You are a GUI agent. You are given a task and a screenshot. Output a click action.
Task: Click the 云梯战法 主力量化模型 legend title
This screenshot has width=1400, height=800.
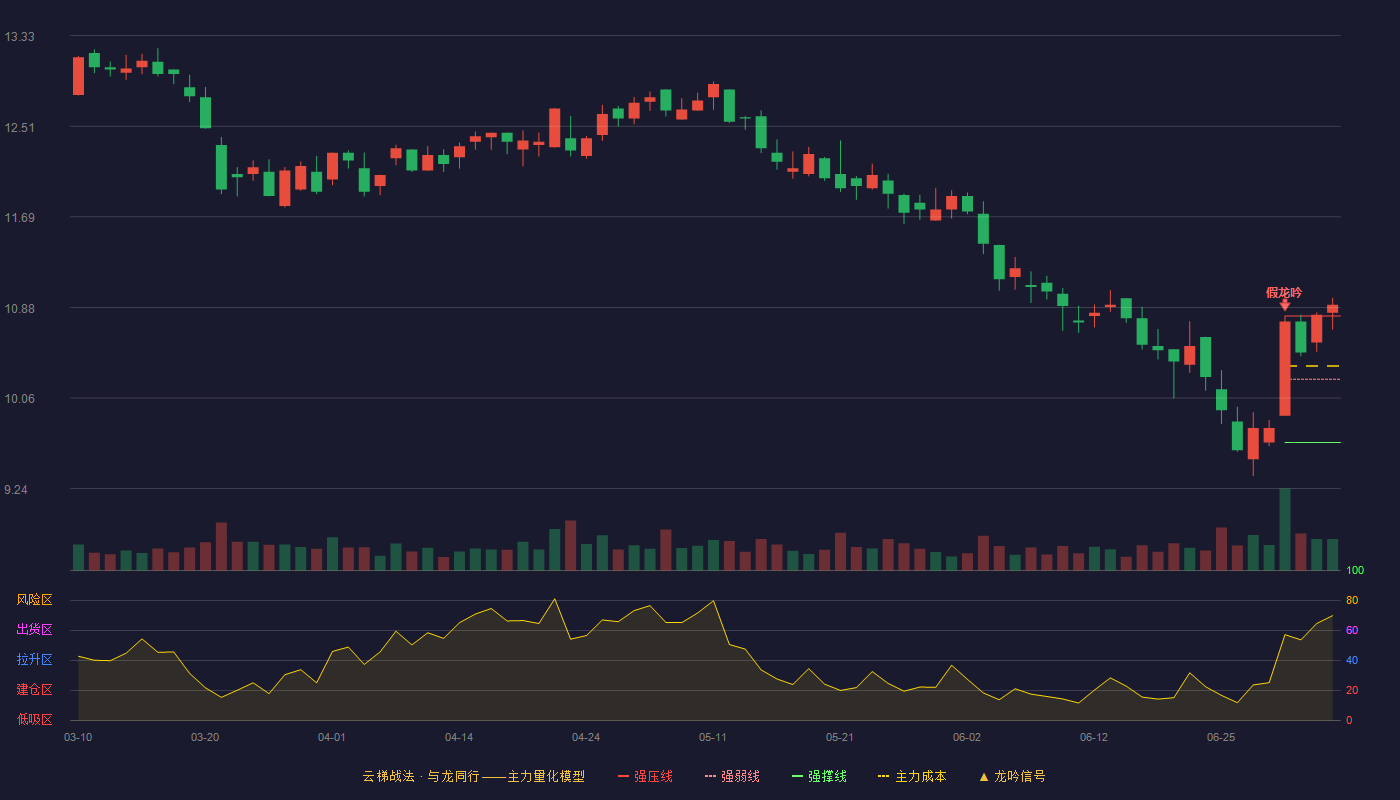click(473, 776)
